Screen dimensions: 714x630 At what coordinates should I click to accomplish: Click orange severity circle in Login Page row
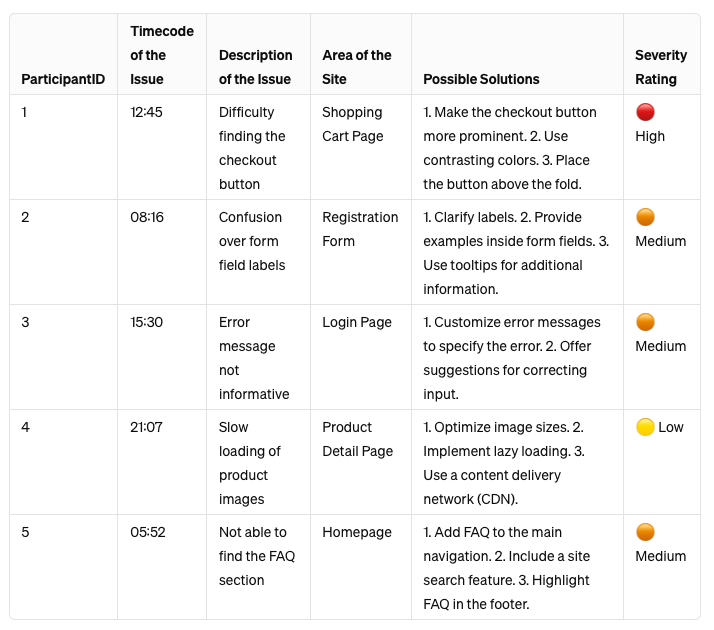click(x=645, y=322)
